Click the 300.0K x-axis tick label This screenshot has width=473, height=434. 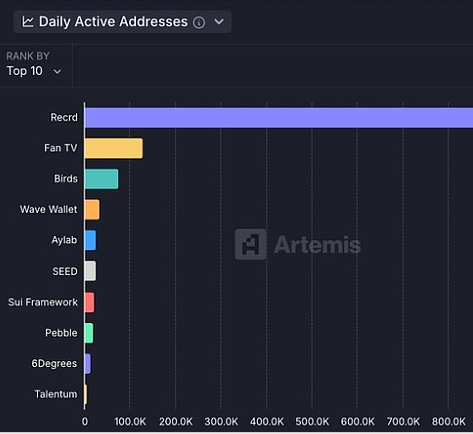[x=221, y=422]
